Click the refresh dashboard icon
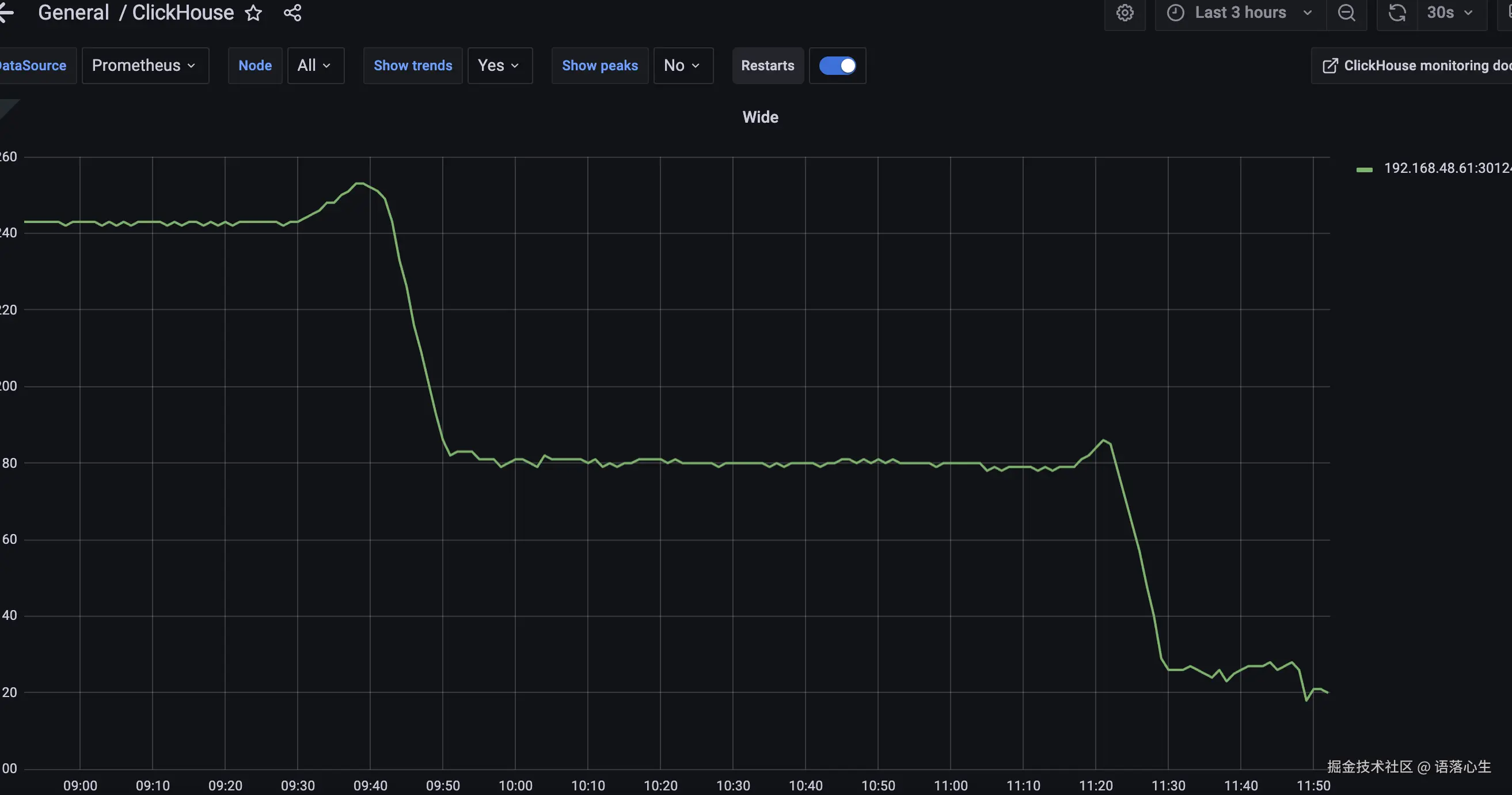Viewport: 1512px width, 795px height. [x=1397, y=13]
